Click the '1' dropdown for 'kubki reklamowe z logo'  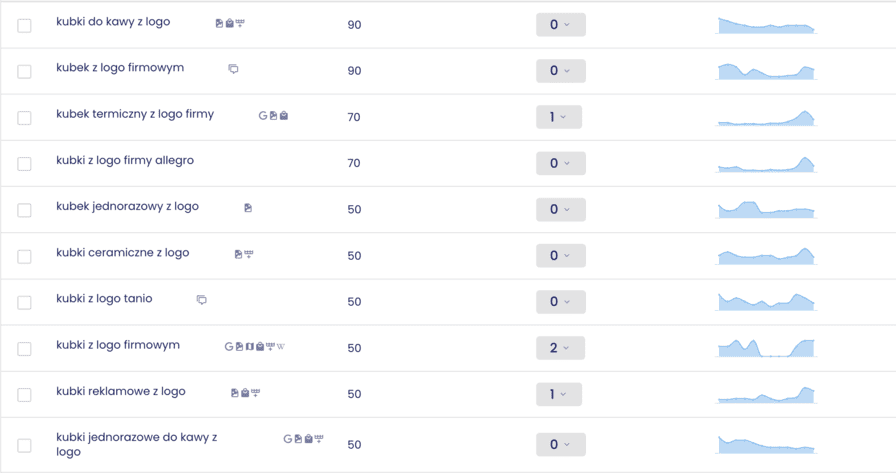[x=558, y=394]
